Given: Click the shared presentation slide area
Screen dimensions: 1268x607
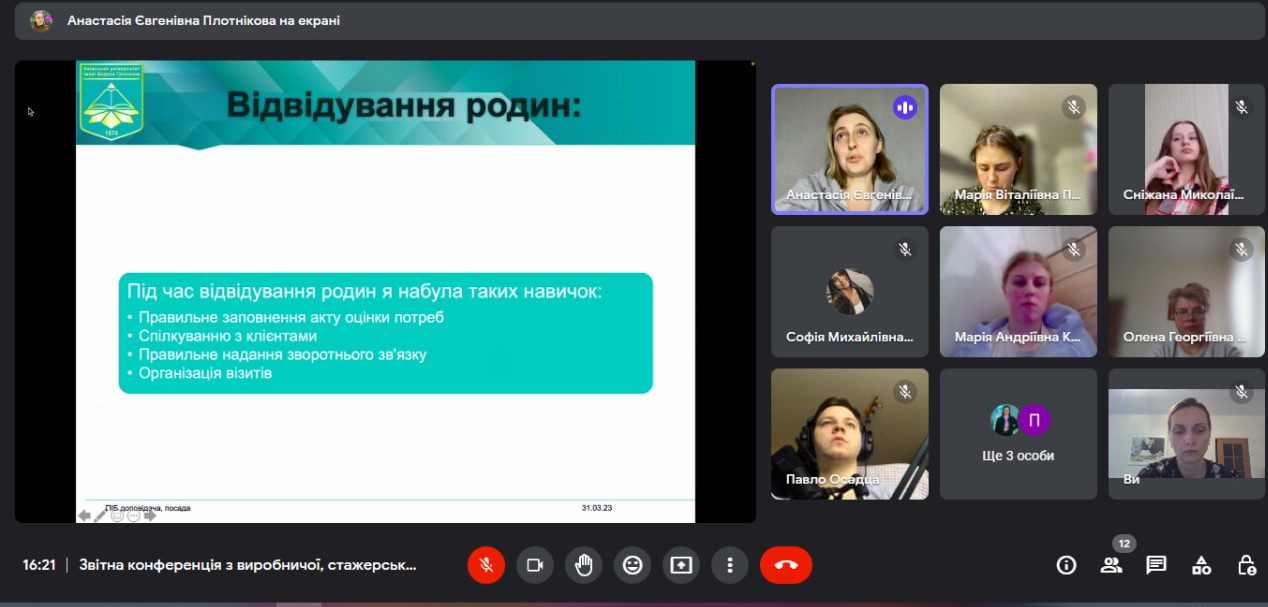Looking at the screenshot, I should pyautogui.click(x=385, y=290).
